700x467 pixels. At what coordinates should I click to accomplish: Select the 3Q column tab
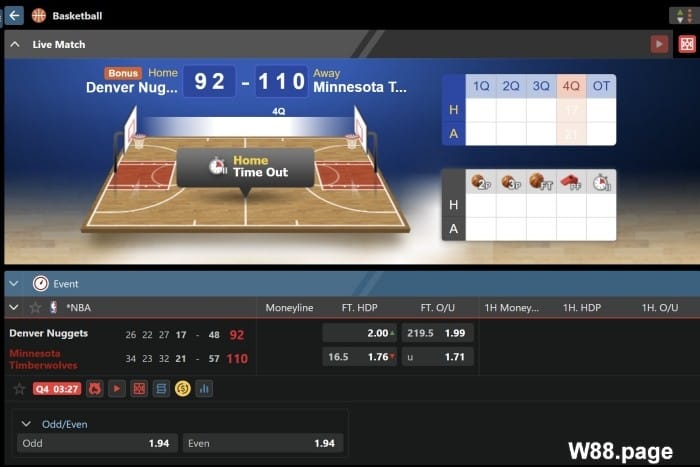(541, 86)
